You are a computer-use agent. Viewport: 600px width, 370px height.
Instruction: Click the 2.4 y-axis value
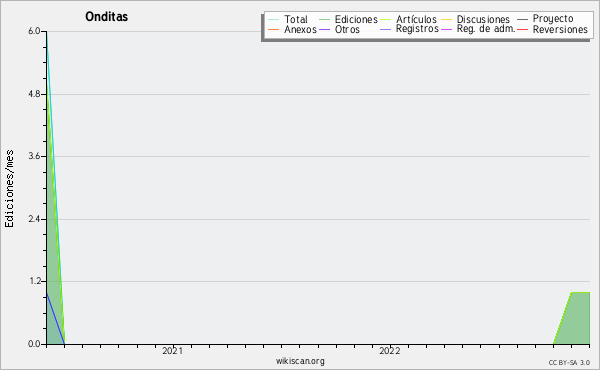coord(34,219)
